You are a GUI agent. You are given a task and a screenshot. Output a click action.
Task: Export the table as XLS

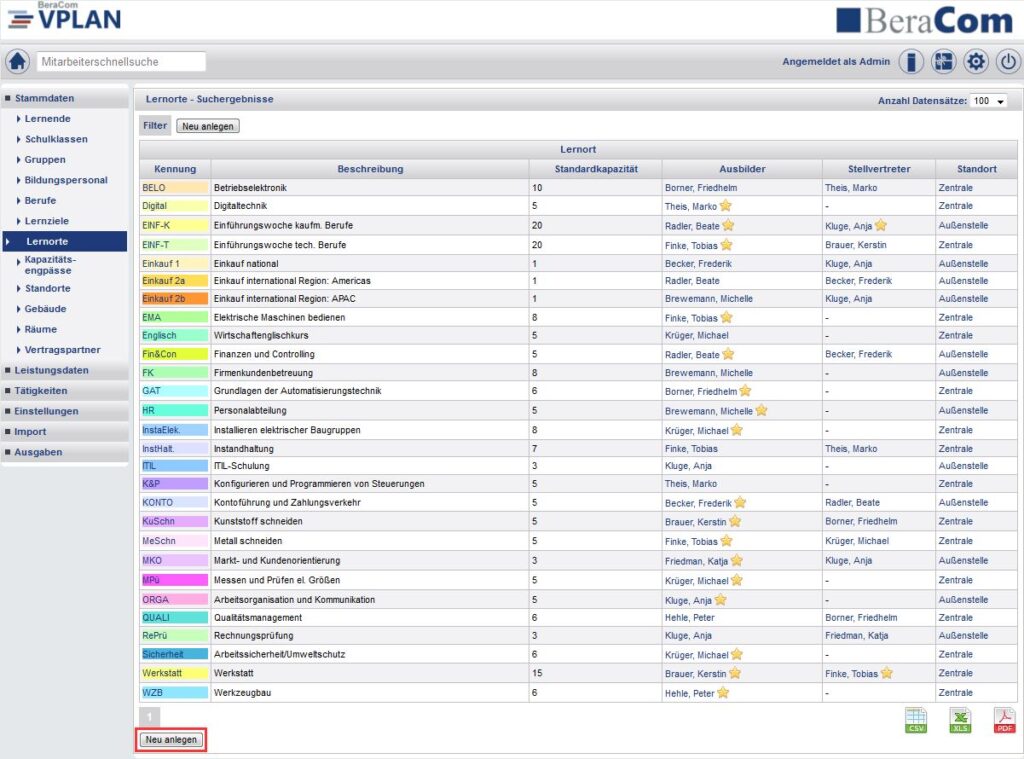click(960, 720)
